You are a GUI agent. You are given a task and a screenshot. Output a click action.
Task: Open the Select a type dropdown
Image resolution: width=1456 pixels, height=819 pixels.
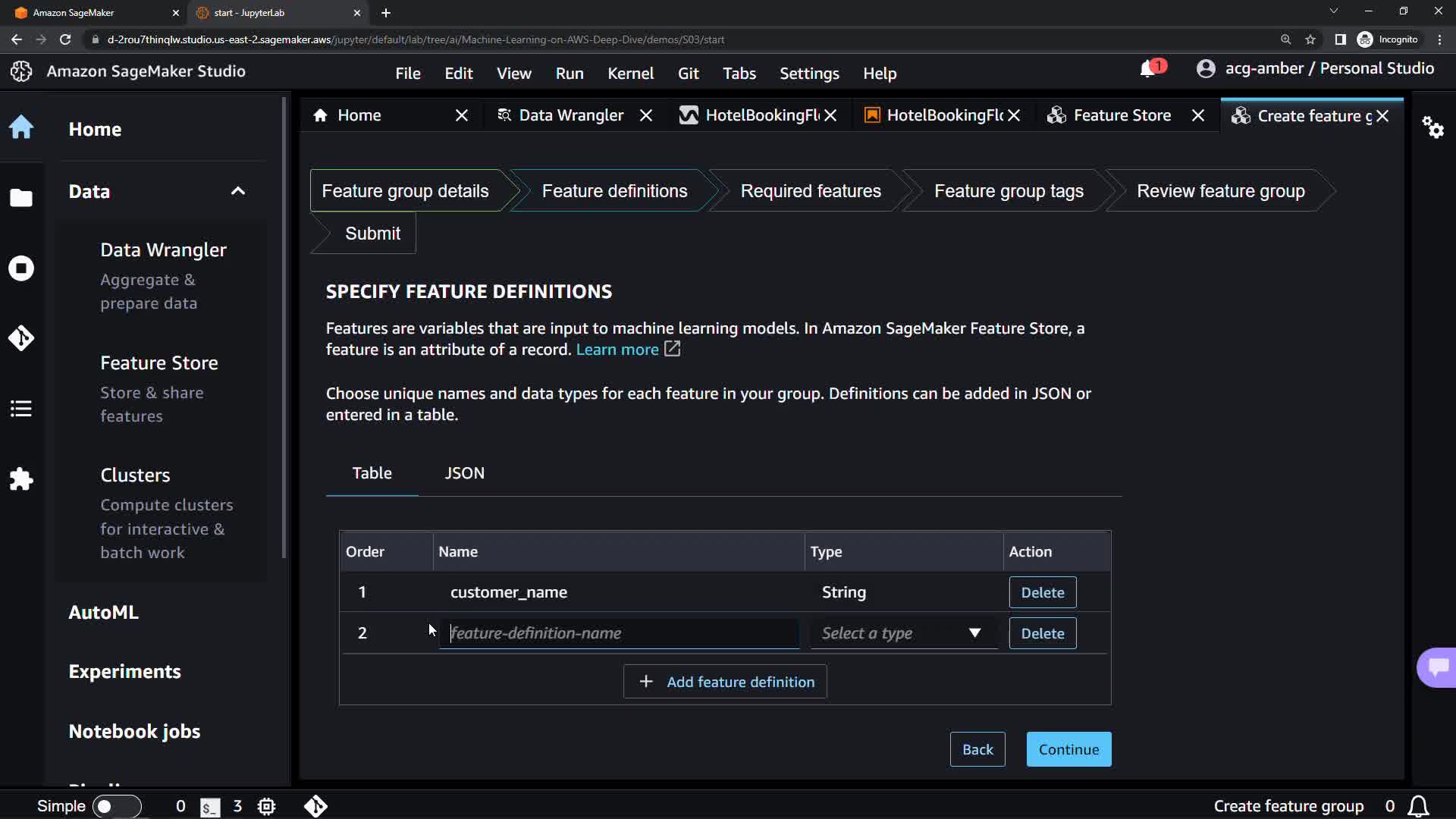[902, 633]
